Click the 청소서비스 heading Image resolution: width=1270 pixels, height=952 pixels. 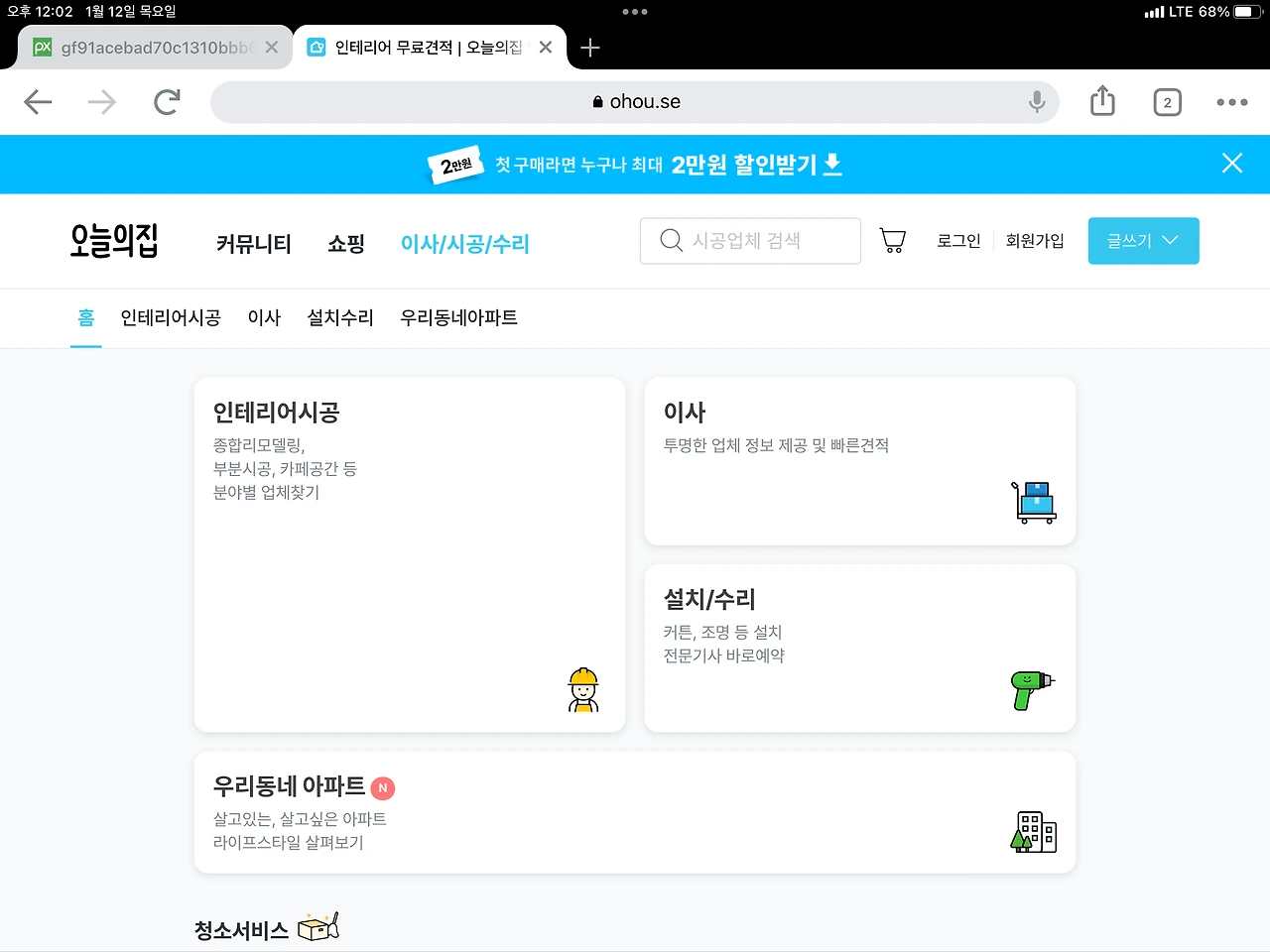[x=242, y=930]
